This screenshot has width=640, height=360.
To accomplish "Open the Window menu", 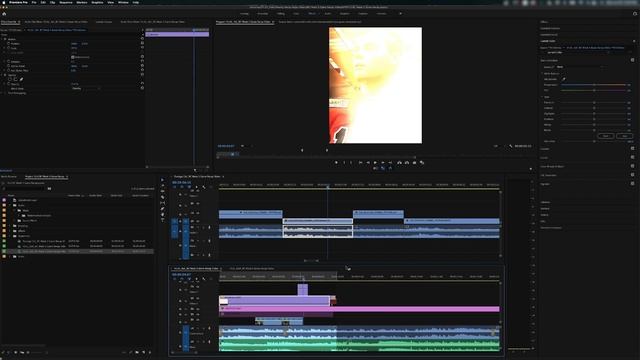I will click(123, 2).
